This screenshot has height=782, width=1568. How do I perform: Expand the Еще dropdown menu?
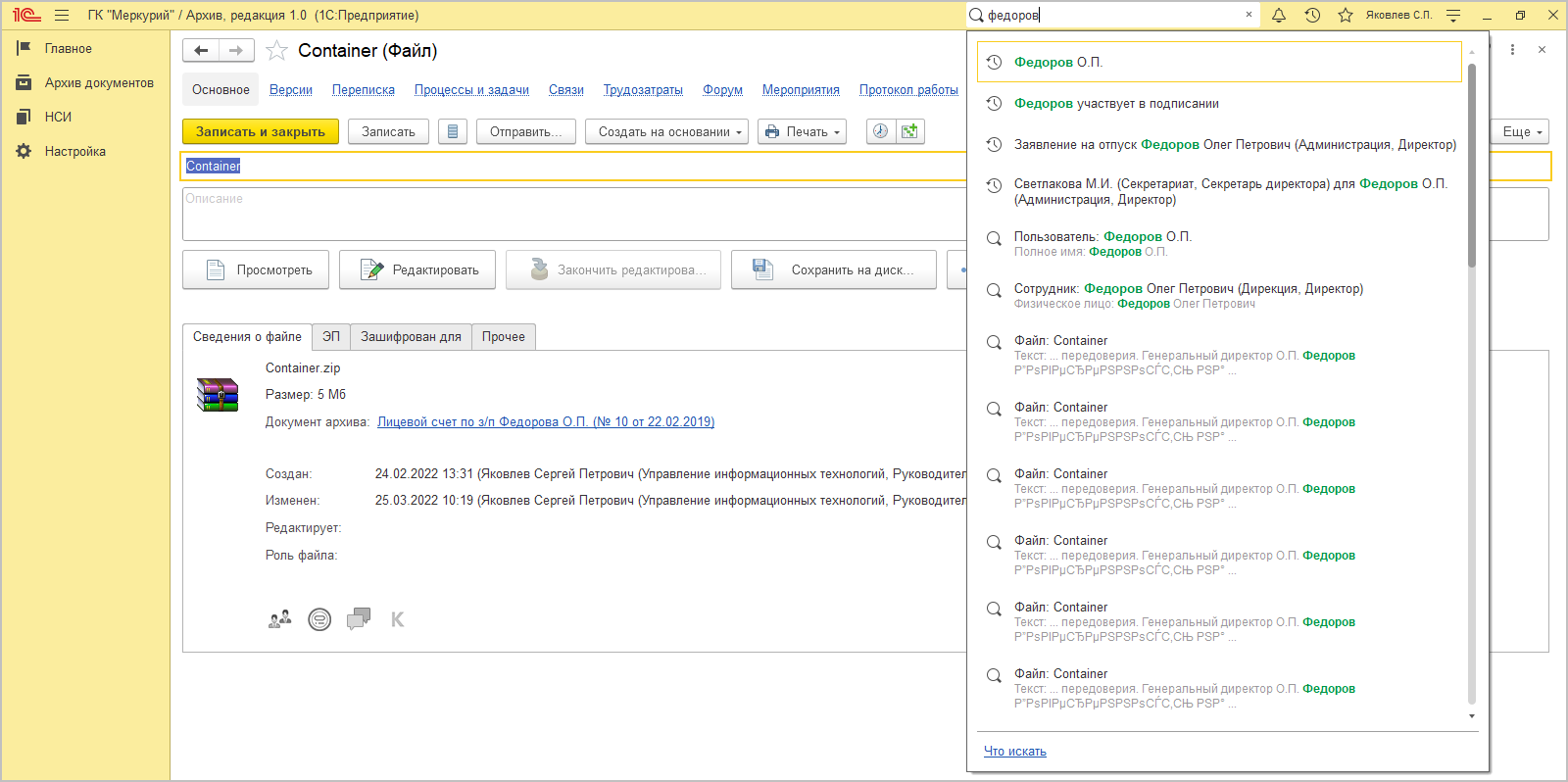[x=1522, y=131]
